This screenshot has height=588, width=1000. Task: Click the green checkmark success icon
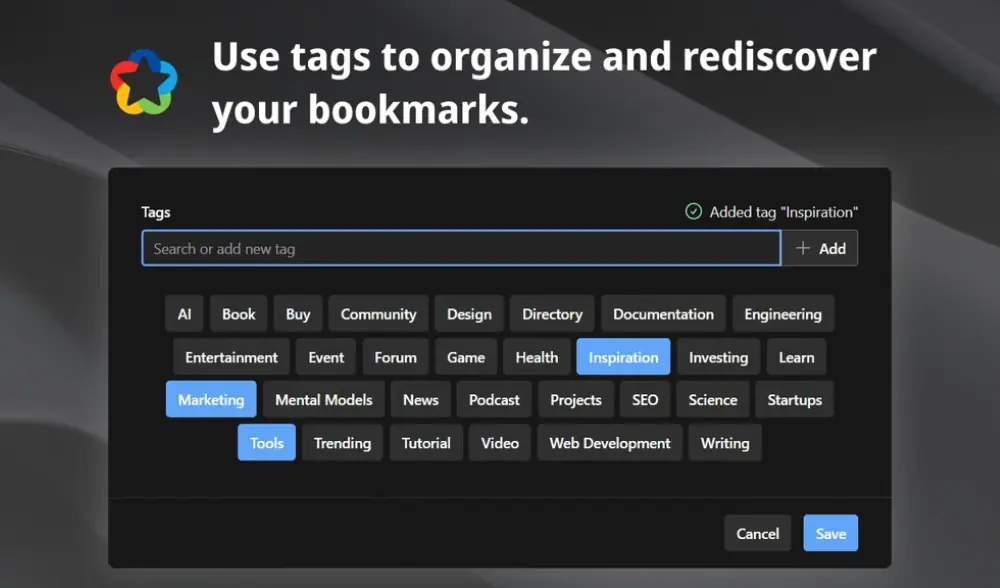pyautogui.click(x=693, y=211)
